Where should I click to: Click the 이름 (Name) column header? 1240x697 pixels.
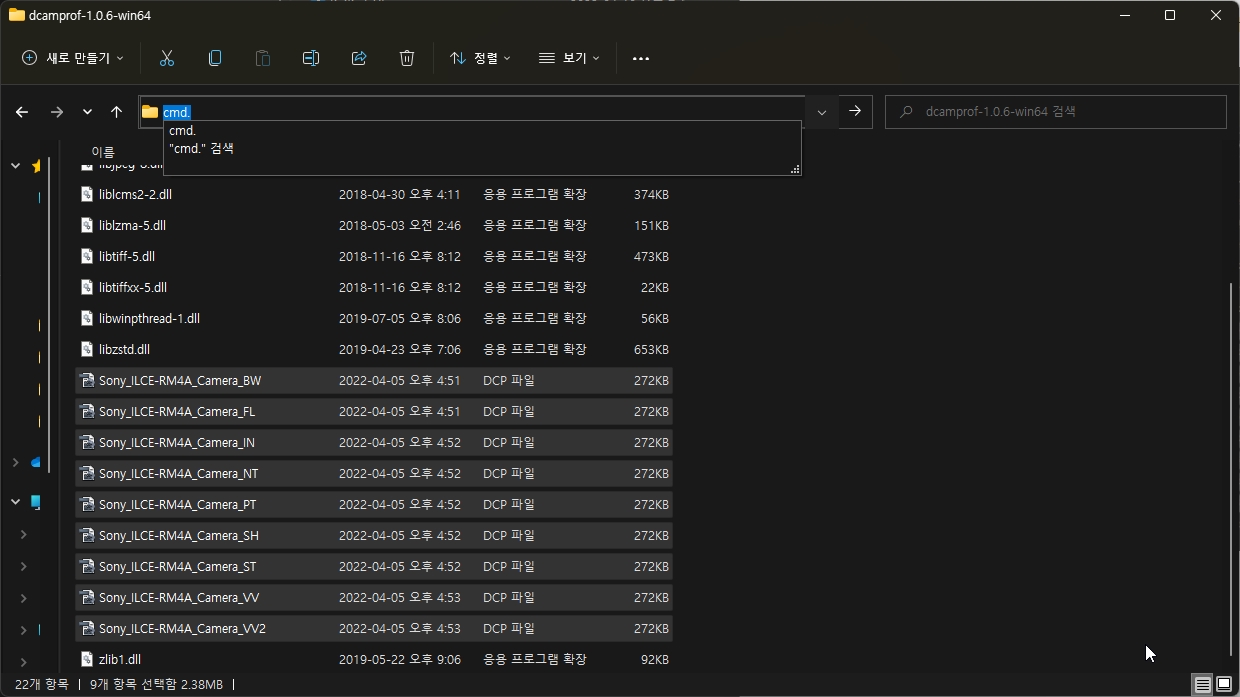click(103, 152)
